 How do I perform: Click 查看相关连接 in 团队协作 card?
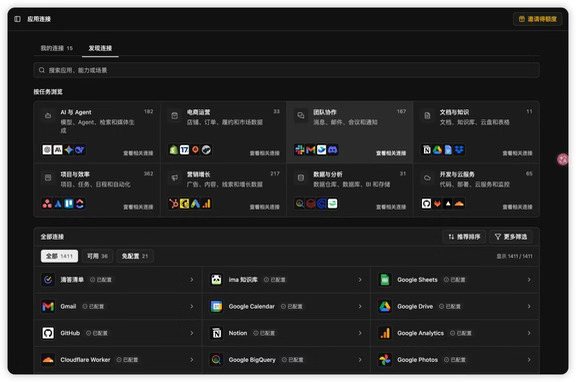[391, 153]
